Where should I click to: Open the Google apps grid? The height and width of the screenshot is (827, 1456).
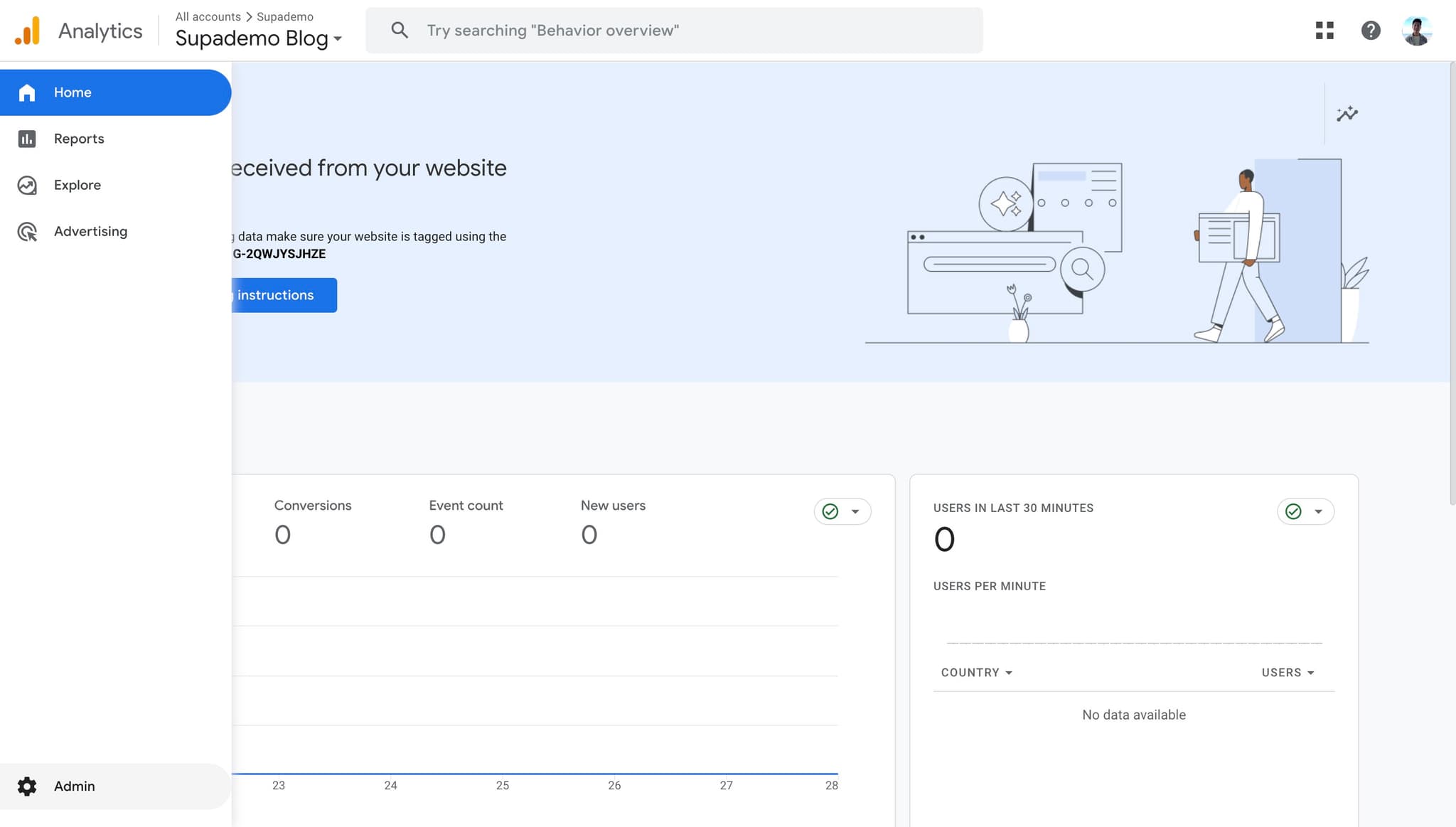1324,31
